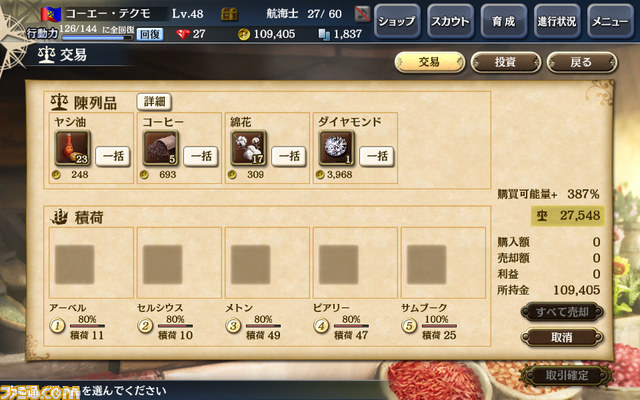Select the コーヒー coffee item icon
Screen dimensions: 640x400
tap(160, 148)
